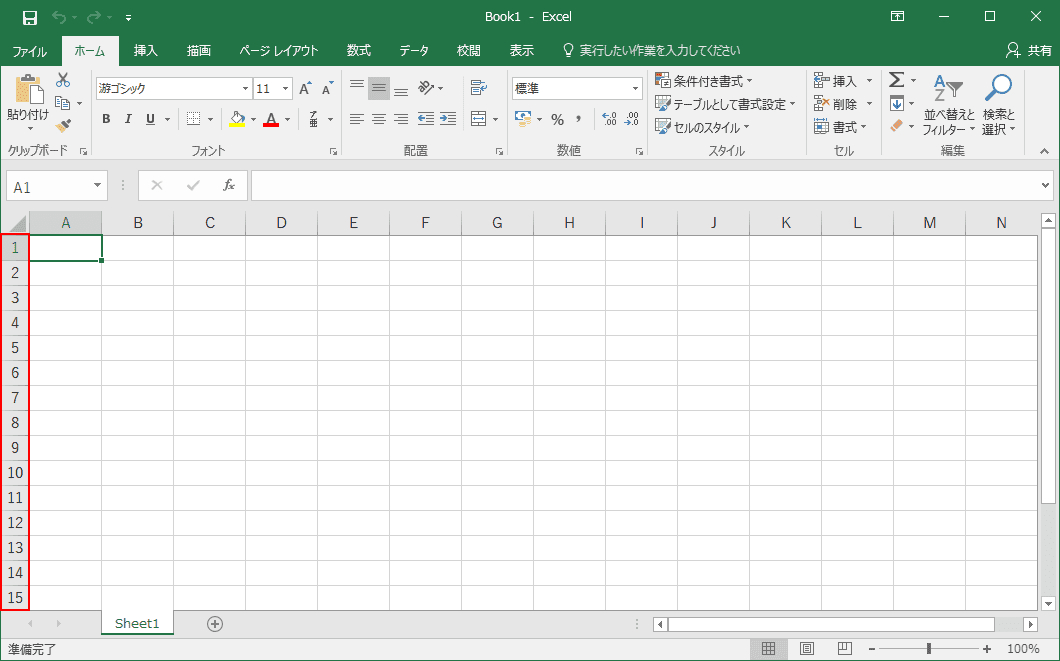Image resolution: width=1060 pixels, height=661 pixels.
Task: Click the decrease indent icon
Action: pyautogui.click(x=426, y=119)
